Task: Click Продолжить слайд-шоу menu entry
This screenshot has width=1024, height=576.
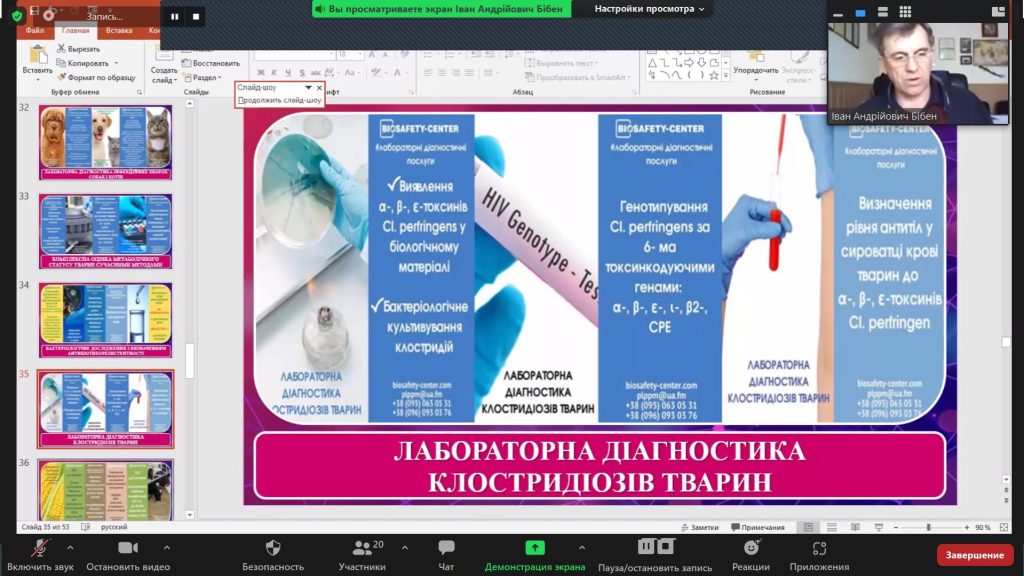Action: (x=280, y=101)
